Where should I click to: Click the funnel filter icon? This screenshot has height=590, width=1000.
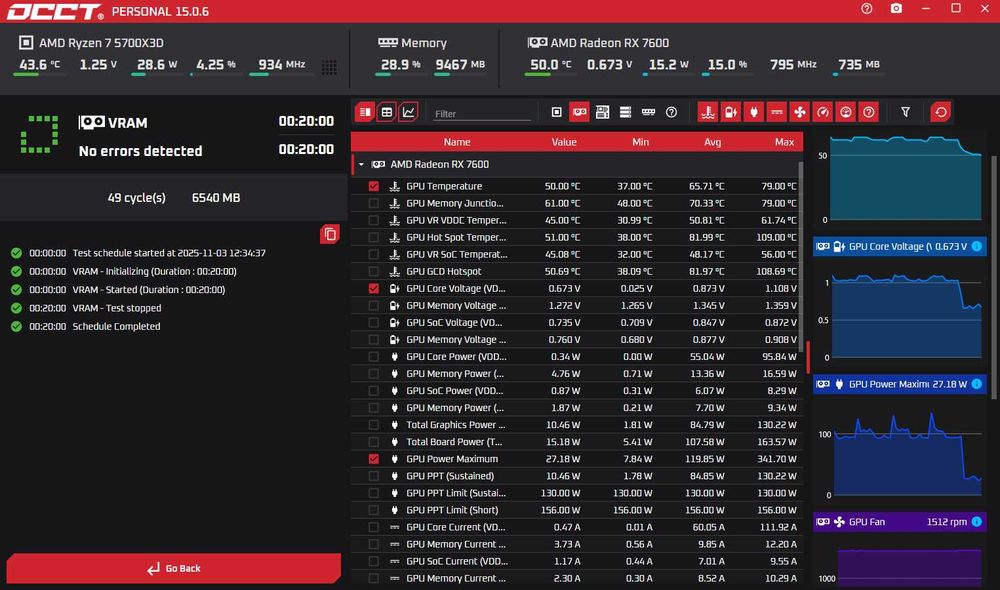[x=905, y=112]
